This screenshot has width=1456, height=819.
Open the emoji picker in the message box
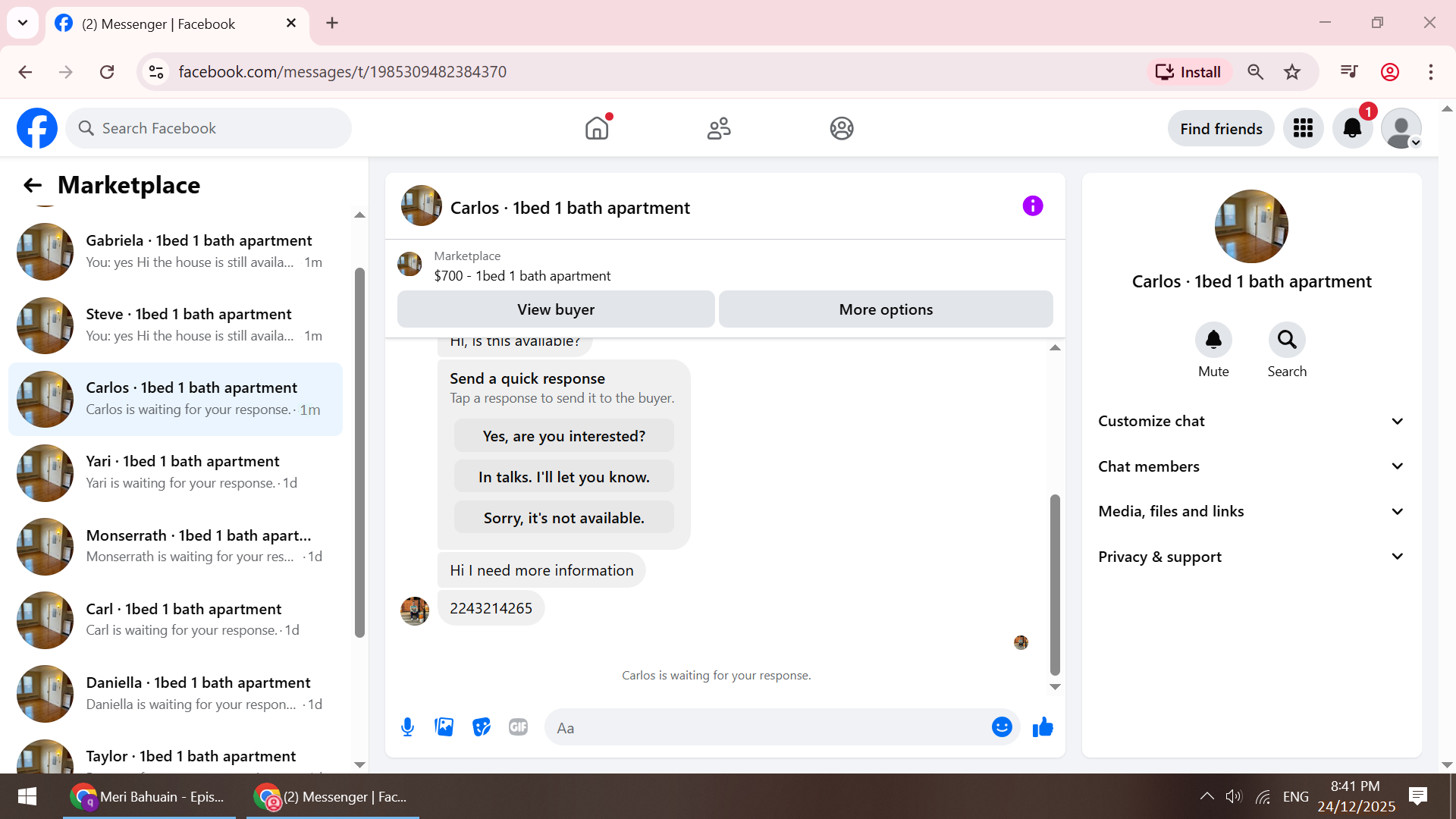(1002, 727)
